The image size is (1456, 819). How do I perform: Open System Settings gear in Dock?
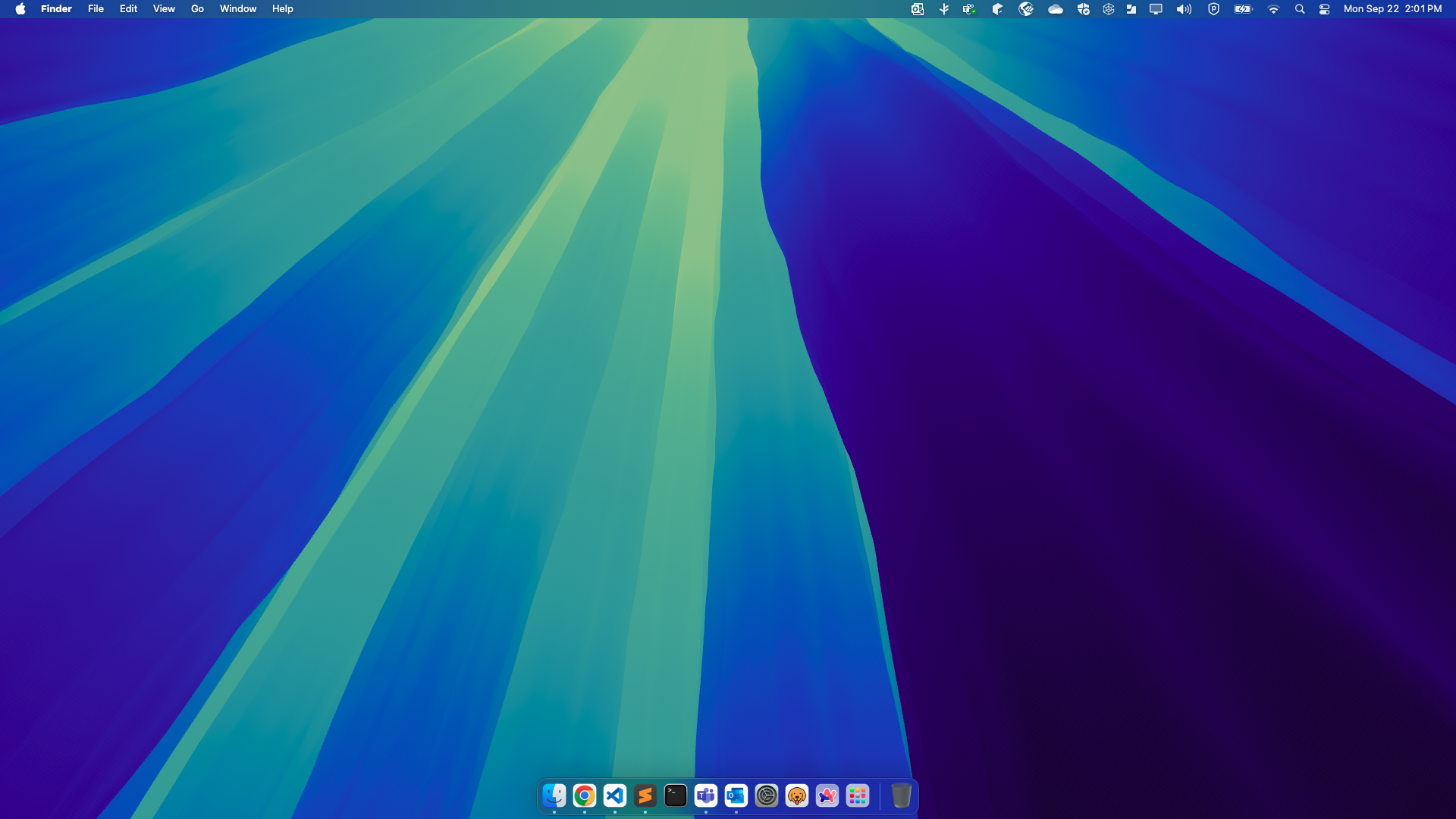766,795
